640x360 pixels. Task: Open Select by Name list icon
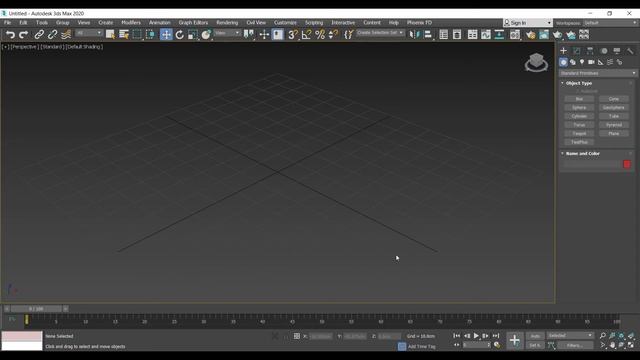pyautogui.click(x=124, y=35)
